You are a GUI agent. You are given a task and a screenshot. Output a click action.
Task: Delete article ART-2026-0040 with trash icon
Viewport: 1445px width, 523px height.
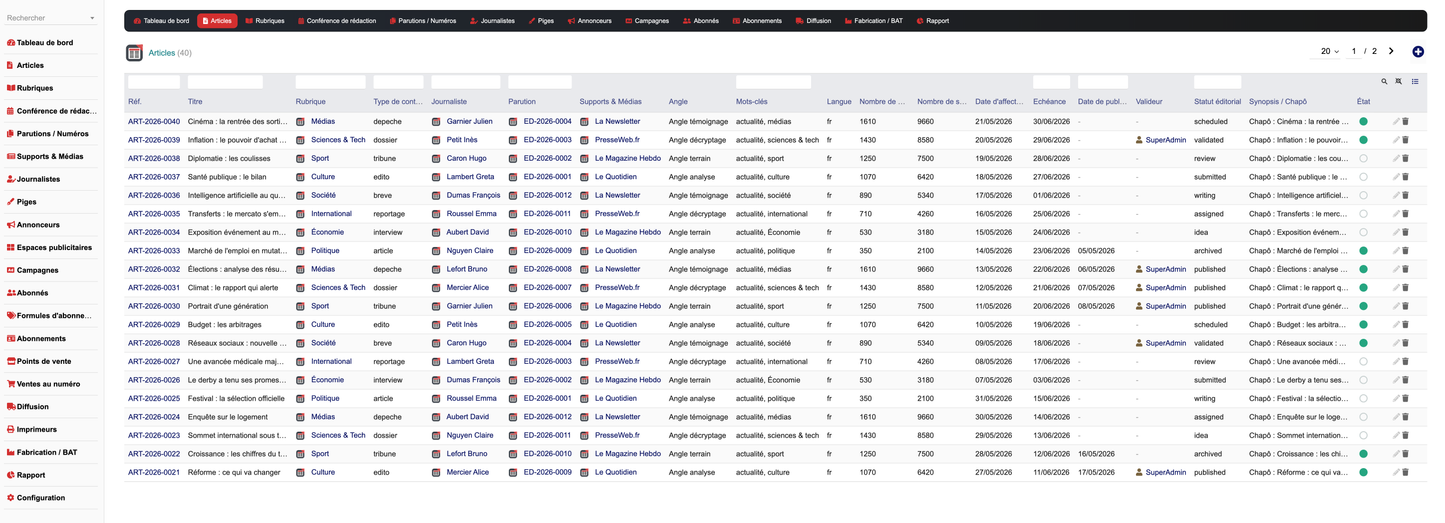pyautogui.click(x=1405, y=121)
